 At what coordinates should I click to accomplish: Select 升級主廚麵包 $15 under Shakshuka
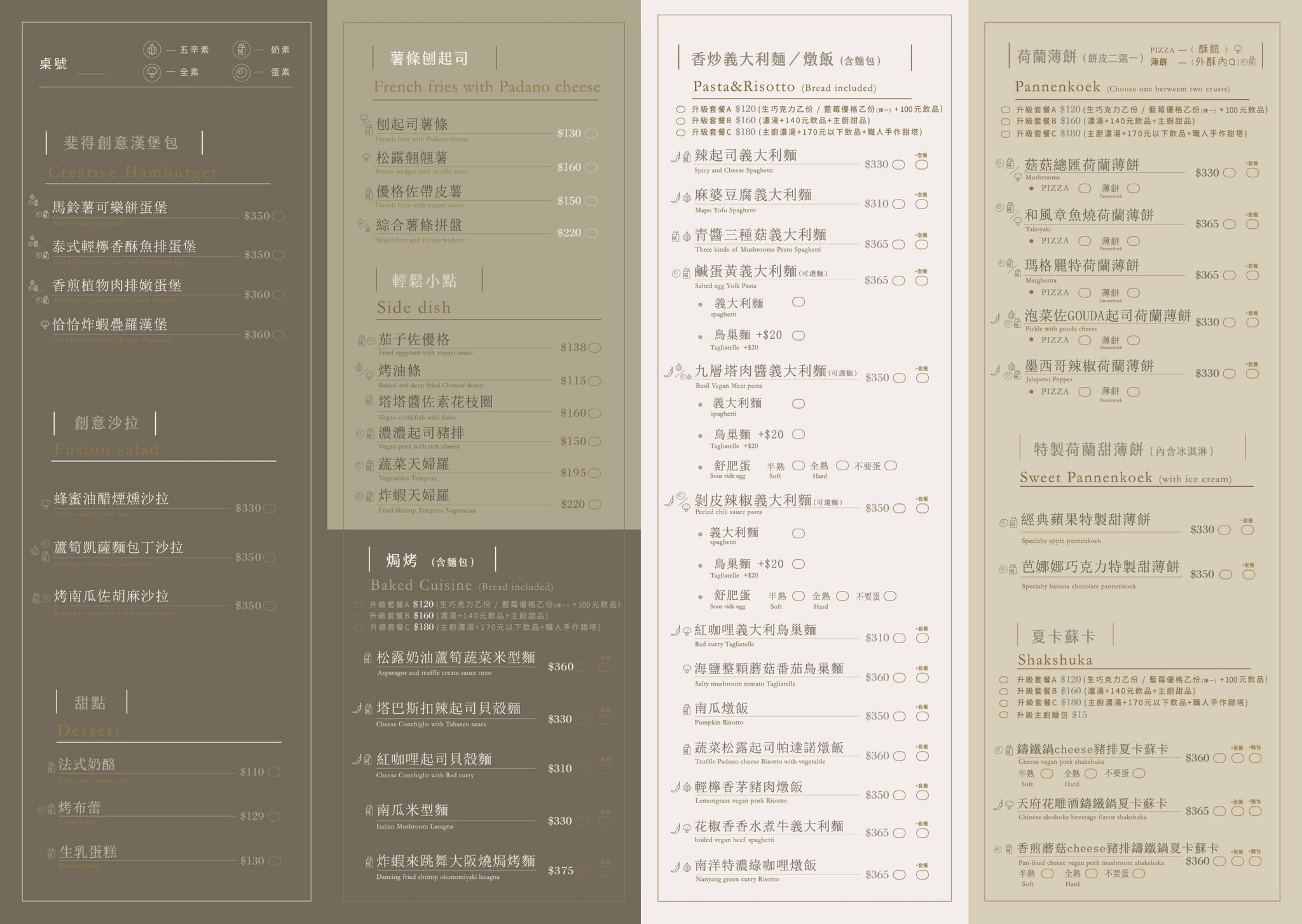click(1004, 715)
